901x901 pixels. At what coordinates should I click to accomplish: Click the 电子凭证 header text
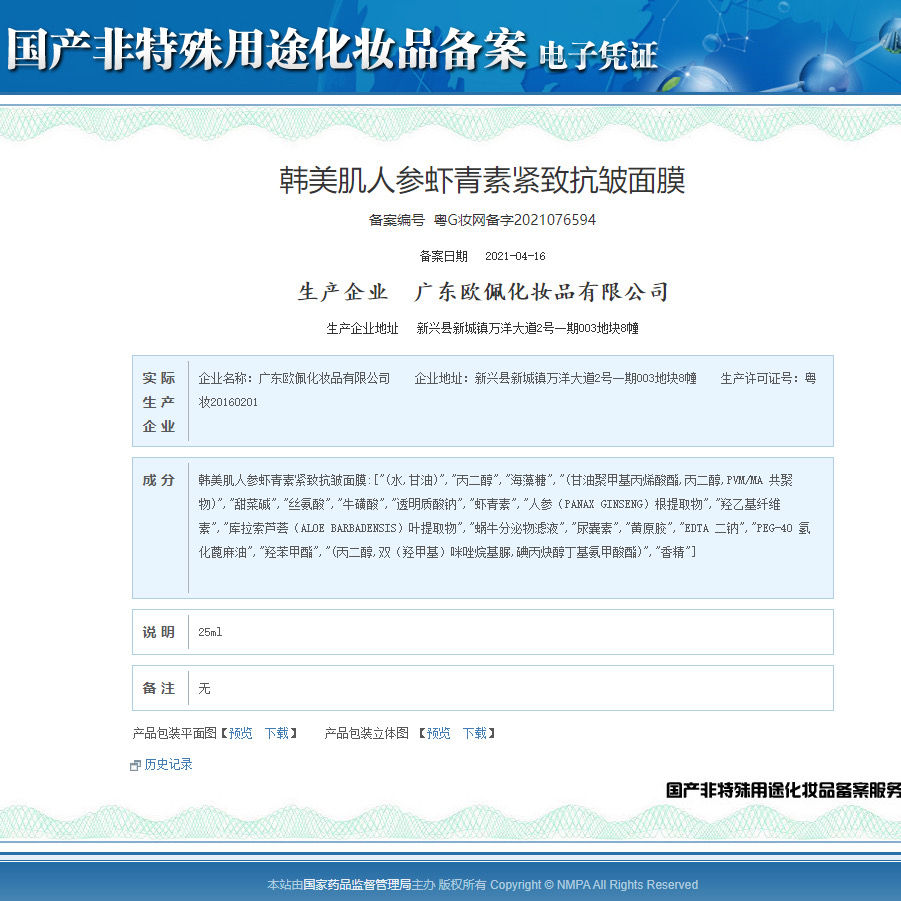coord(598,56)
